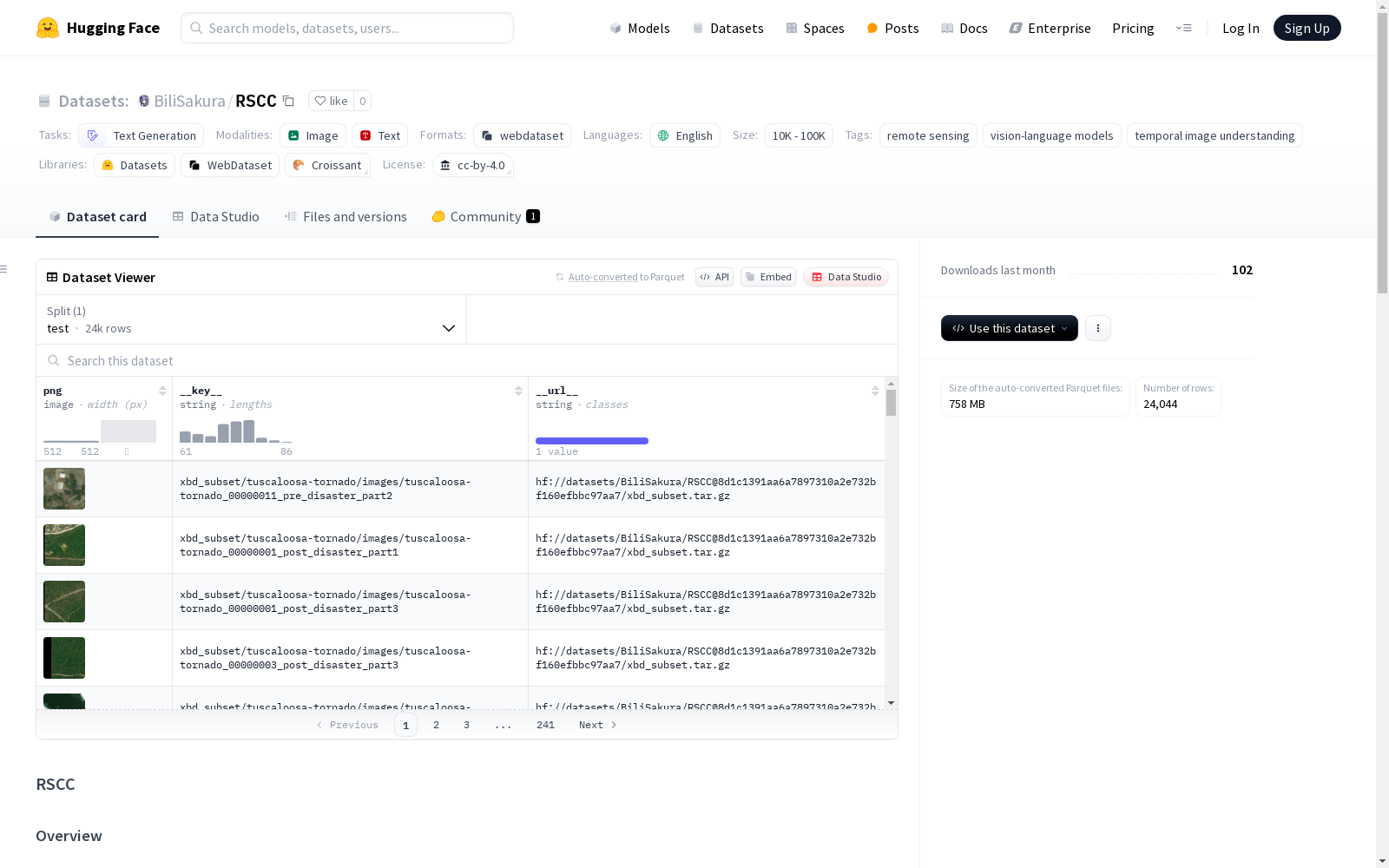Click the __key__ lengths histogram
The height and width of the screenshot is (868, 1389).
[236, 431]
